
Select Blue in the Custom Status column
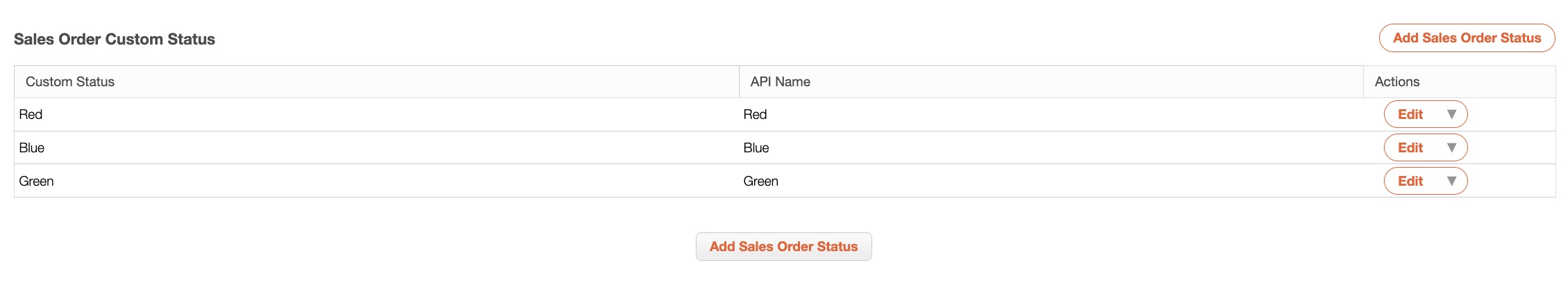click(x=32, y=147)
